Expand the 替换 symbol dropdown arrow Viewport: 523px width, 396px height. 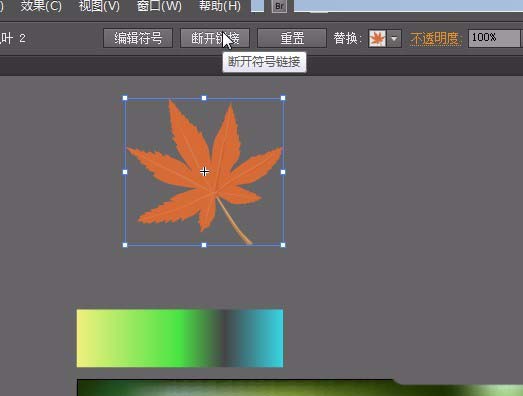(394, 38)
